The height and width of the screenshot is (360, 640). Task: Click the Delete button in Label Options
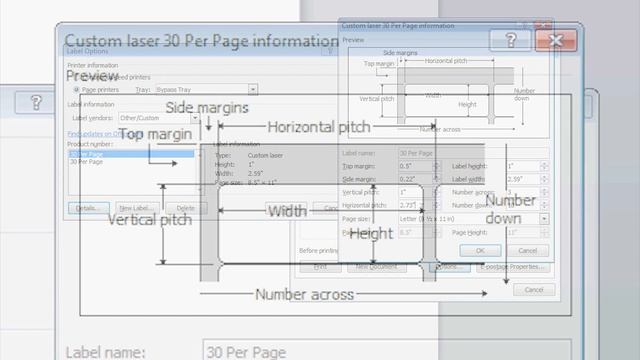[x=186, y=208]
